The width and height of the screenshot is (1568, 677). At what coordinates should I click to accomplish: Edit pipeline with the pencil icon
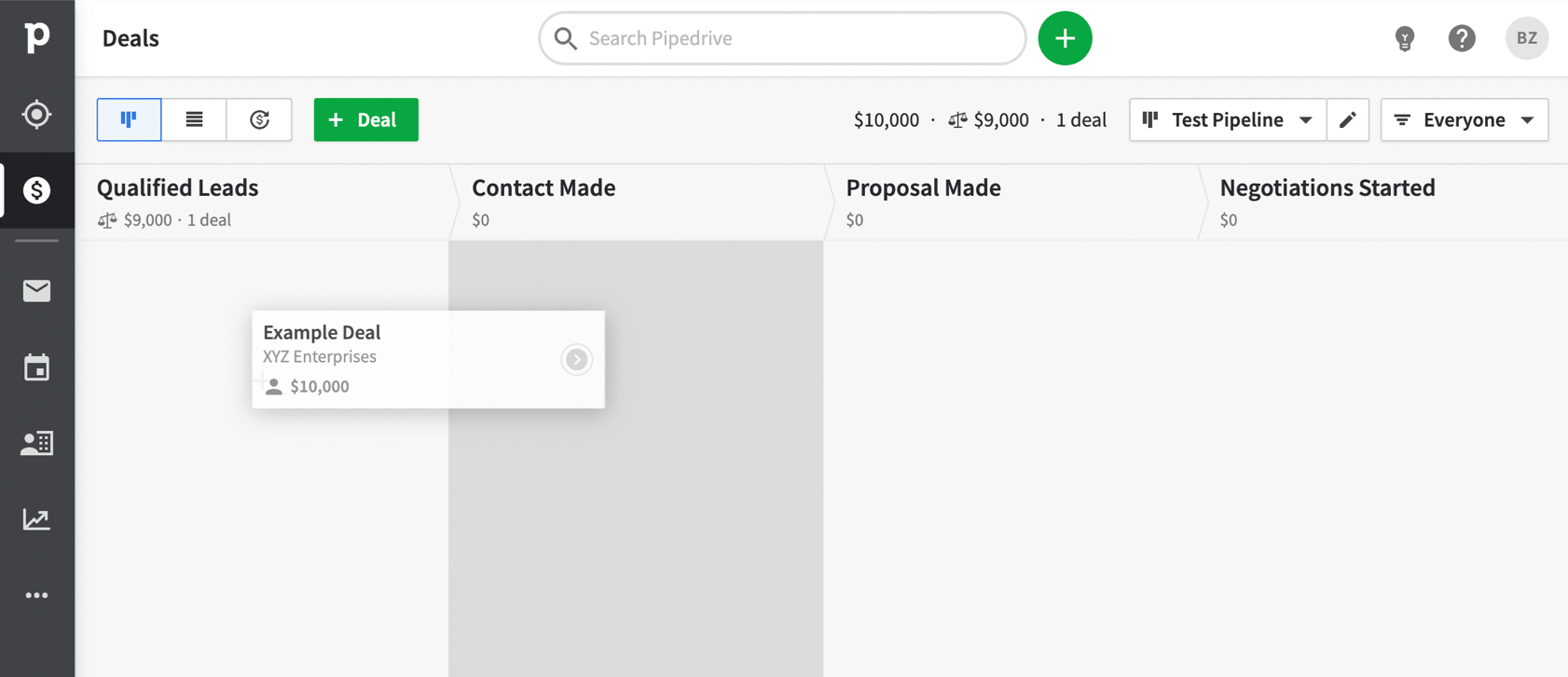[1348, 119]
